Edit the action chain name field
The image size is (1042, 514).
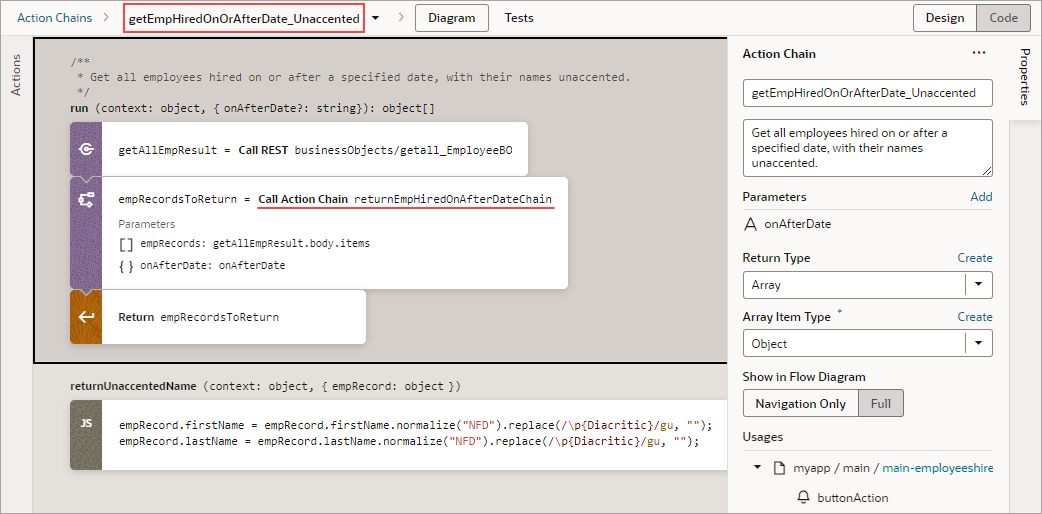click(867, 93)
